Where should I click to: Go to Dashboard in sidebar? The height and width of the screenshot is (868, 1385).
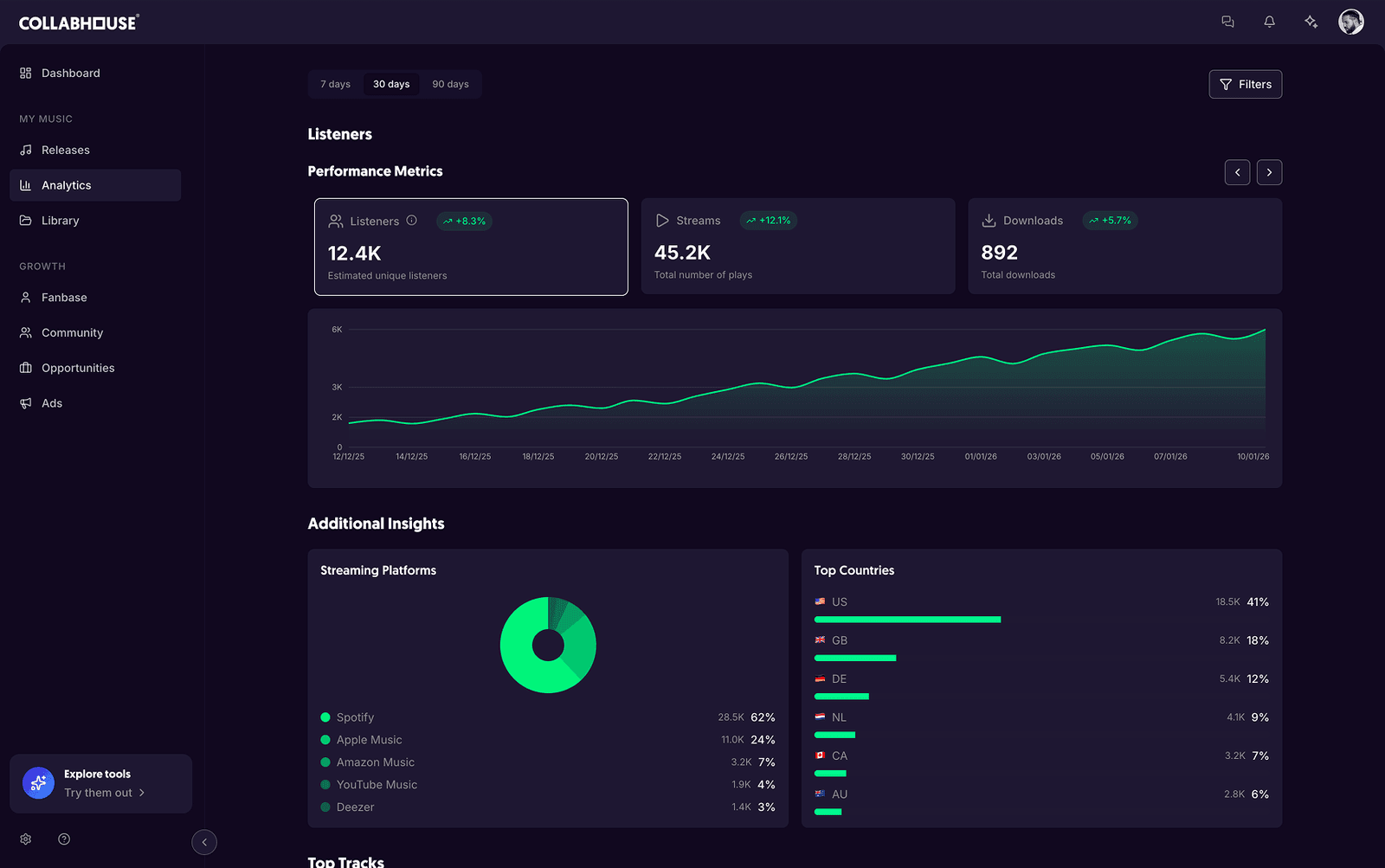[95, 74]
